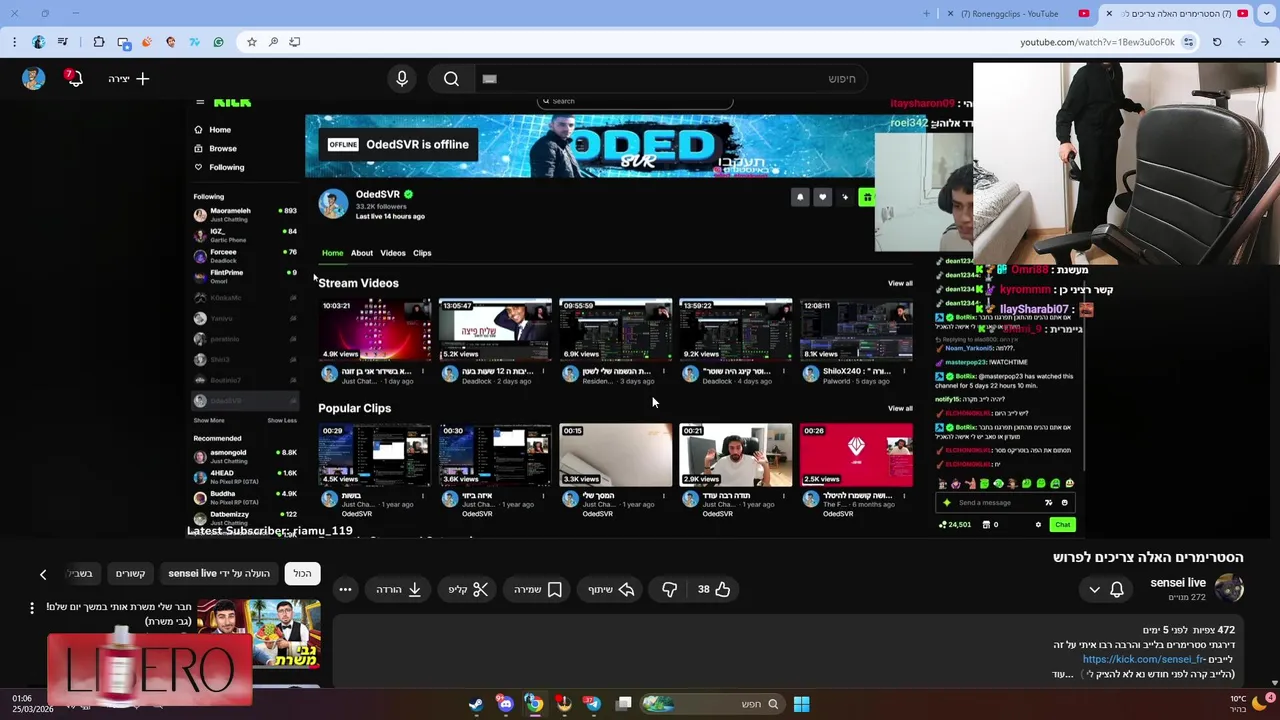Screen dimensions: 1280x720
Task: Open the weather widget showing 10°C
Action: click(x=1250, y=704)
